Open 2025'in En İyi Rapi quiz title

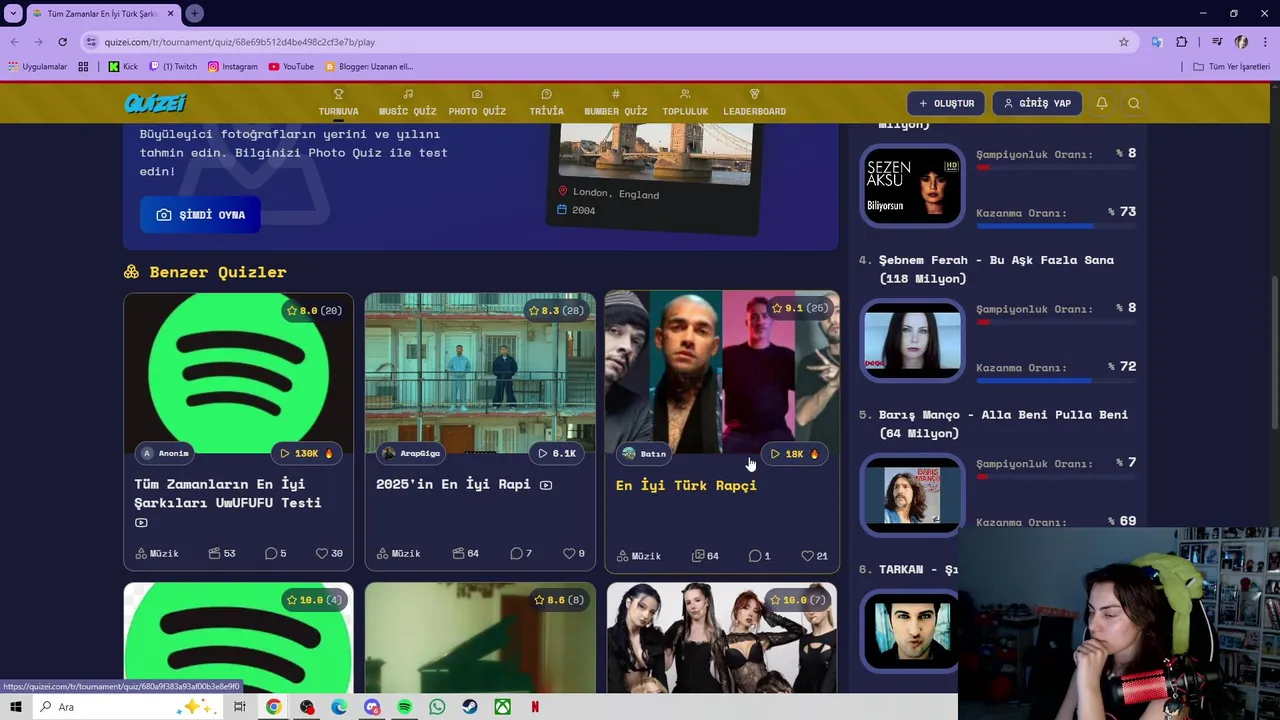click(453, 484)
